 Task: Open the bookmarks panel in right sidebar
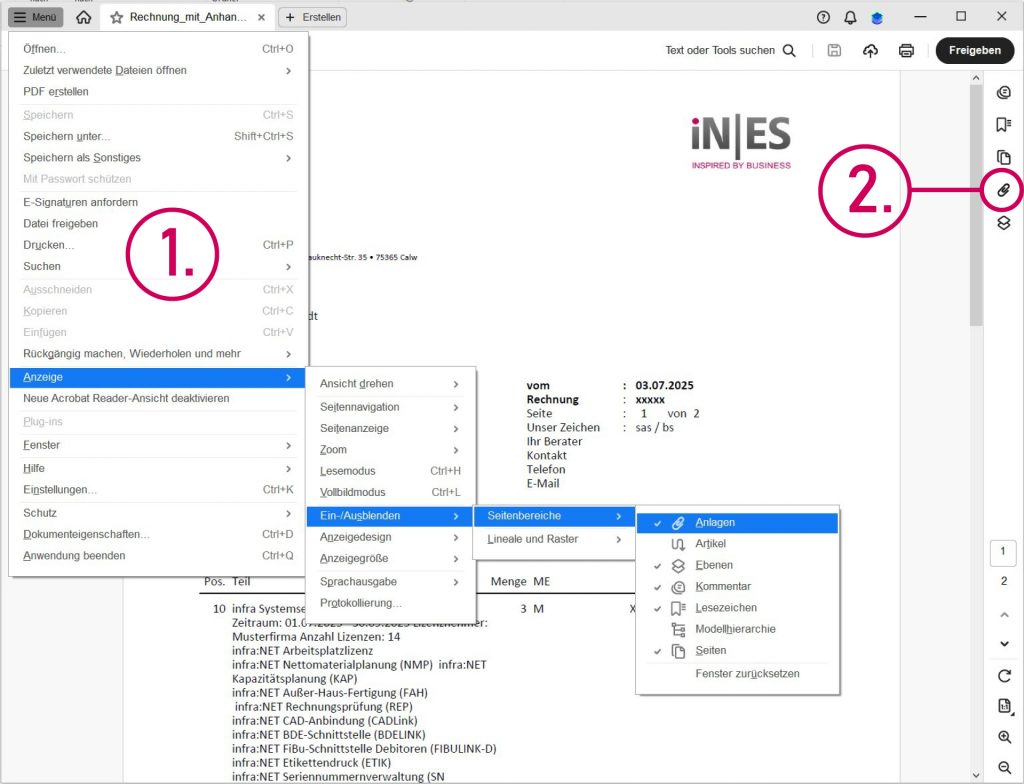point(1004,125)
